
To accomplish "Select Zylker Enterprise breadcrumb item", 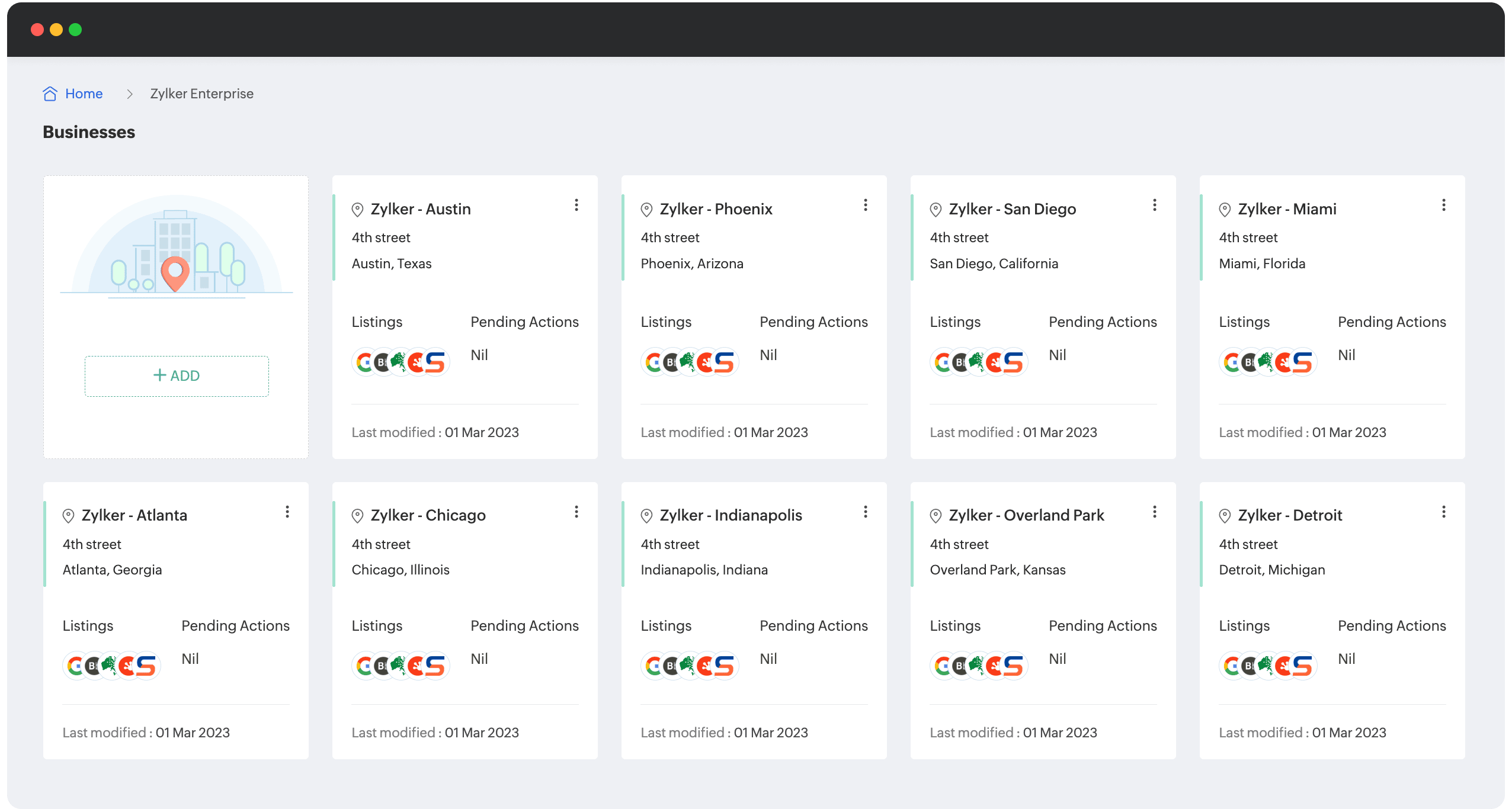I will coord(201,94).
